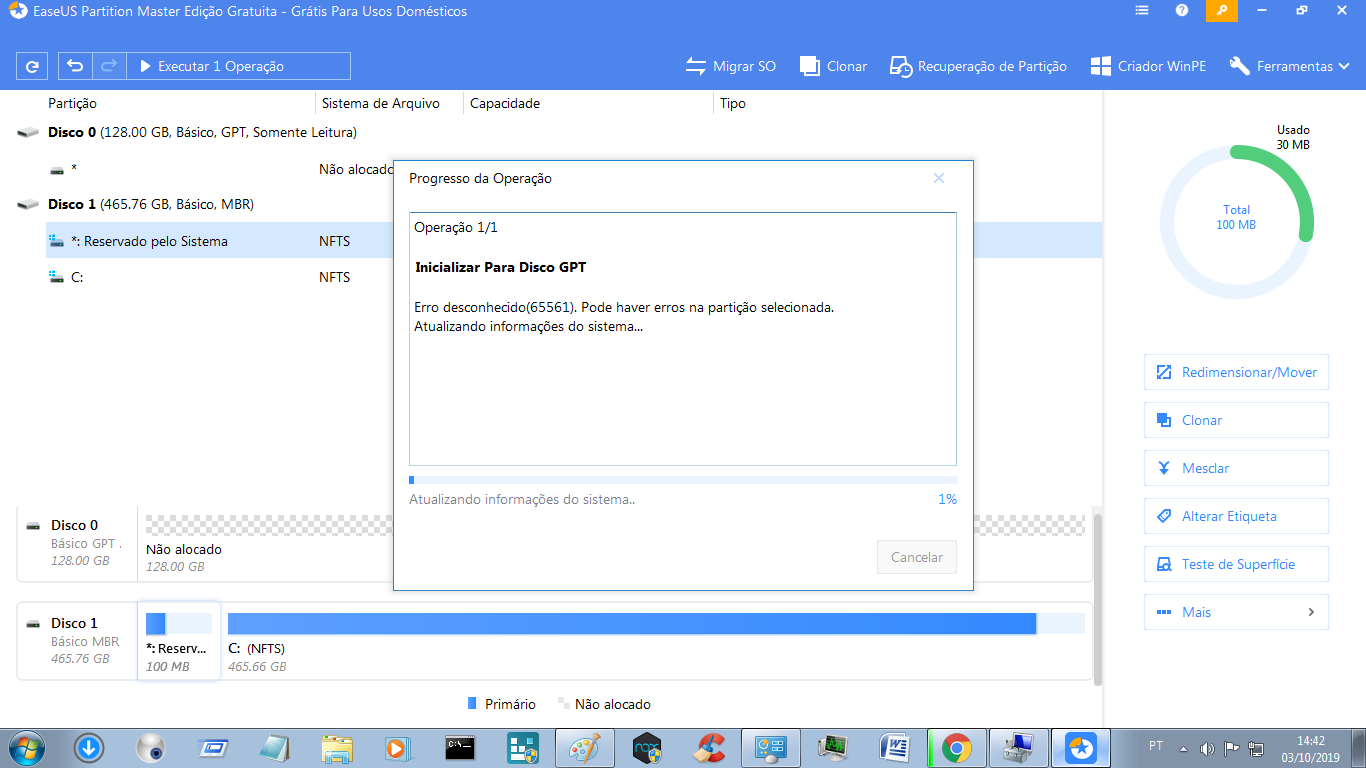
Task: Select the unallocated * partition row
Action: (220, 170)
